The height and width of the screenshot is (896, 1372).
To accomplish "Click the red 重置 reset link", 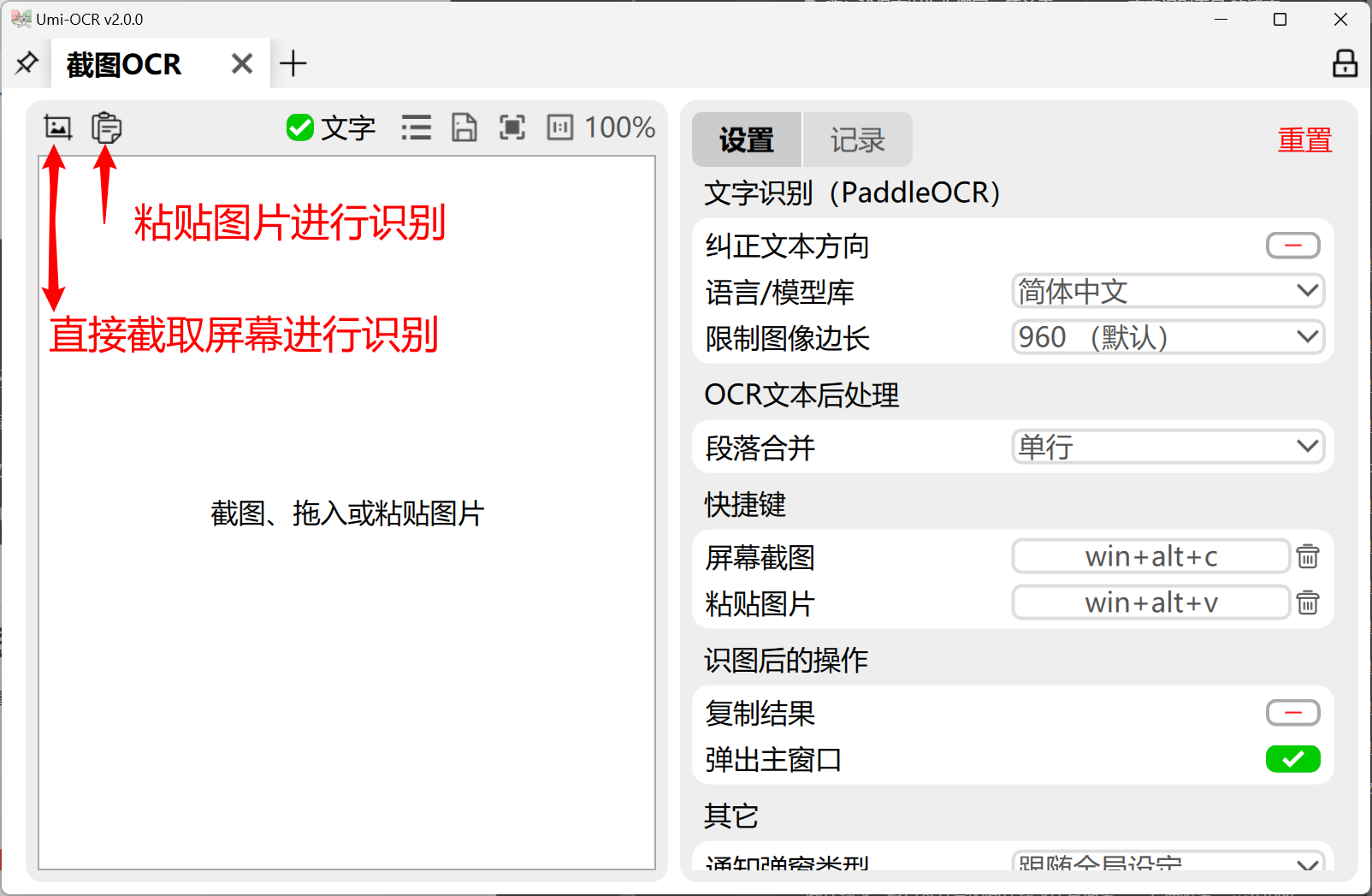I will [1304, 139].
